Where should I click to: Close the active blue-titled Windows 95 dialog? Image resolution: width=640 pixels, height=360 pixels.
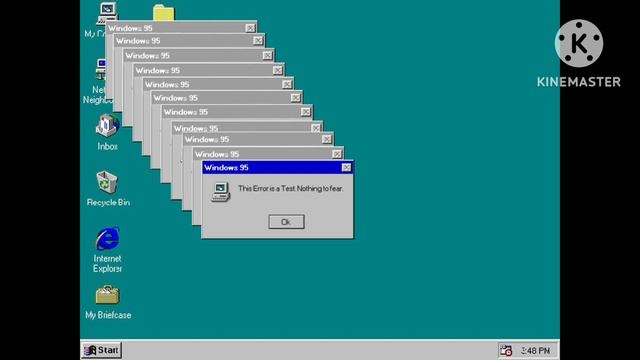click(346, 168)
